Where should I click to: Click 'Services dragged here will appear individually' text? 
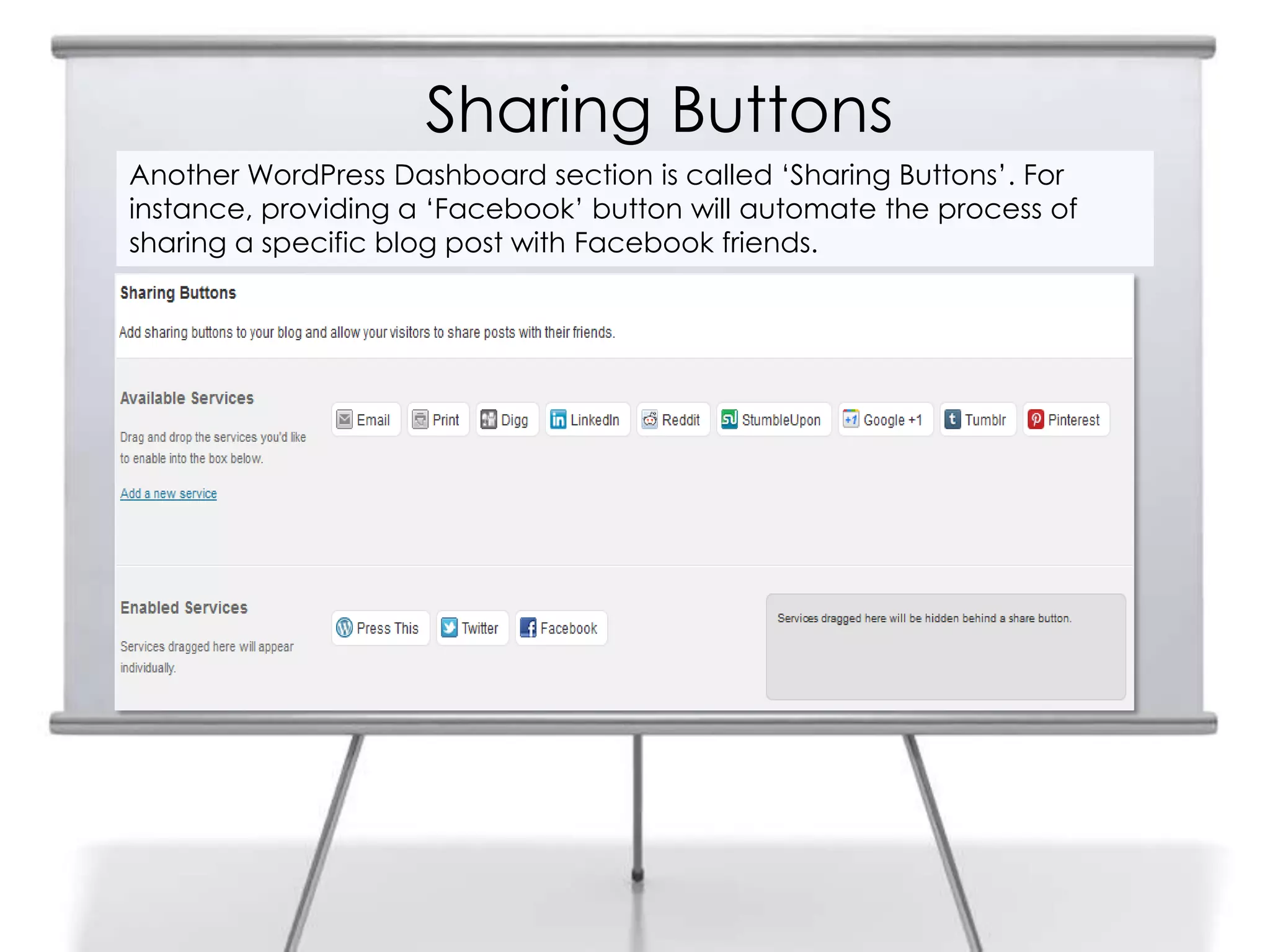coord(206,657)
